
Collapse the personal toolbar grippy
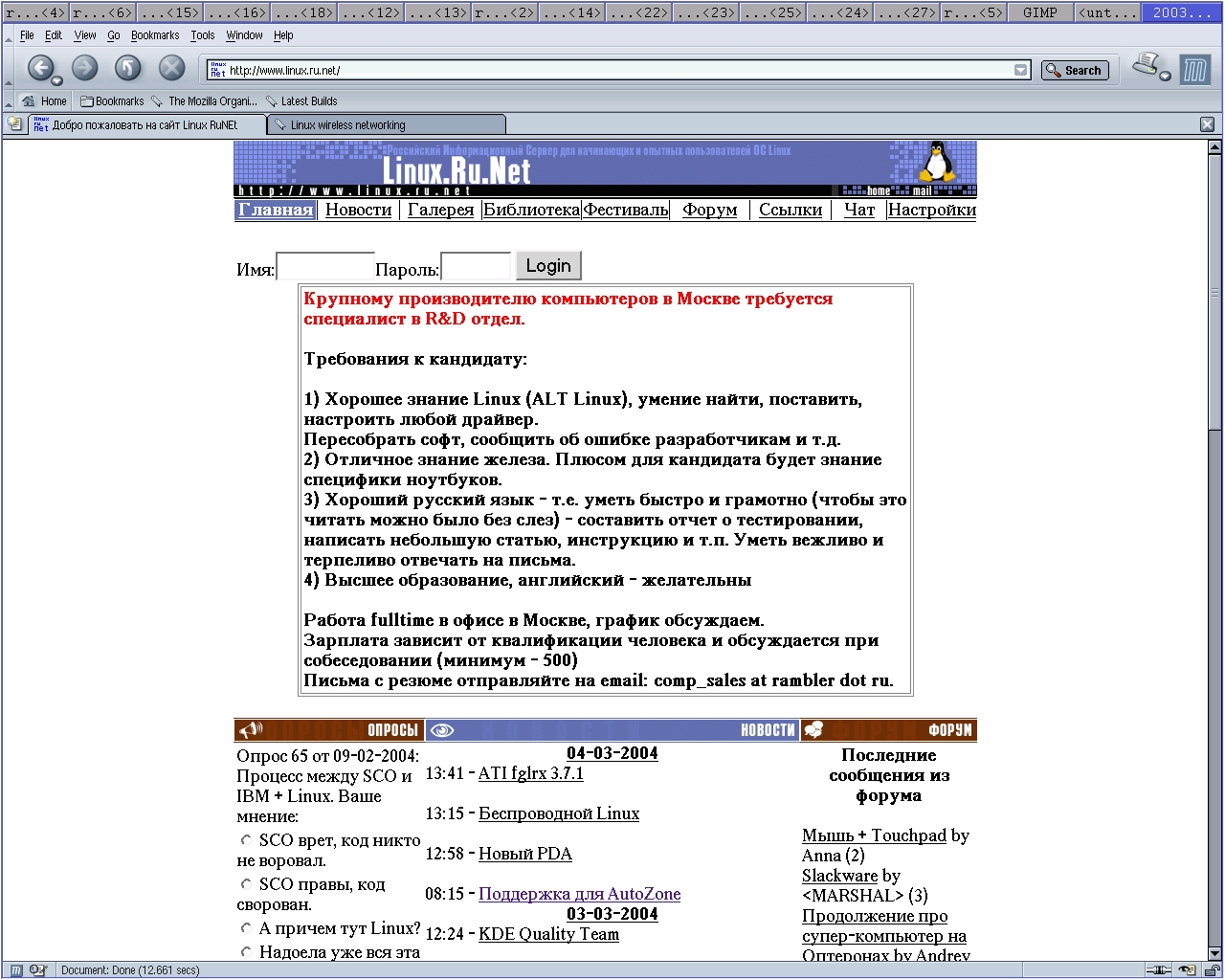[9, 100]
